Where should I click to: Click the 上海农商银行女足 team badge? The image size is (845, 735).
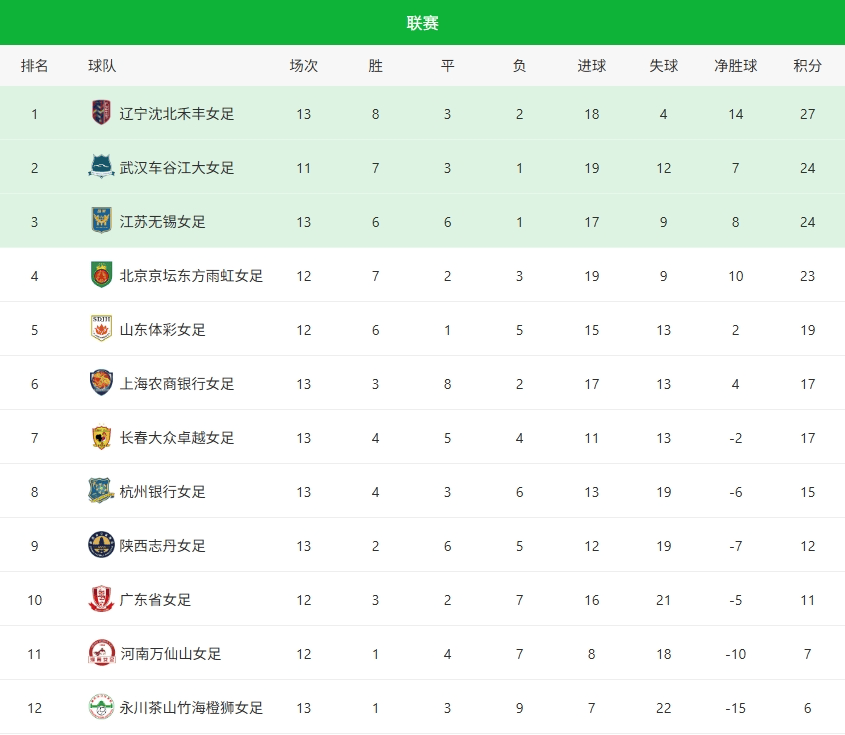(101, 383)
